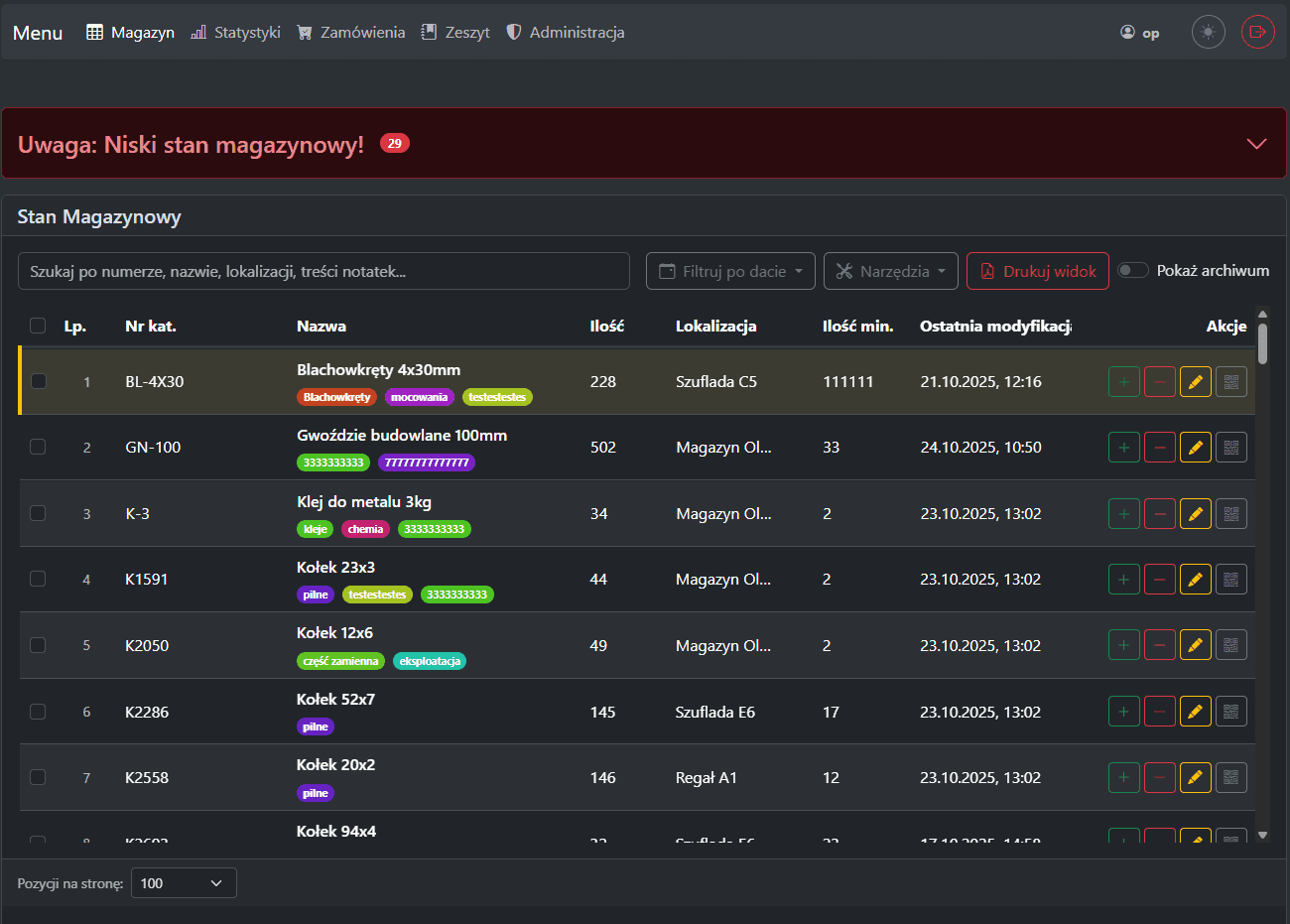1290x924 pixels.
Task: Edit the Klej do metalu 3kg item
Action: point(1195,514)
